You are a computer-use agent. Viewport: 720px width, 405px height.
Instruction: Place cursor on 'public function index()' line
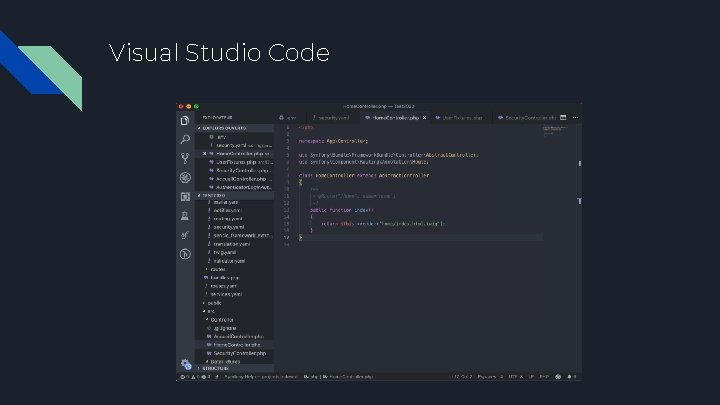click(x=342, y=210)
